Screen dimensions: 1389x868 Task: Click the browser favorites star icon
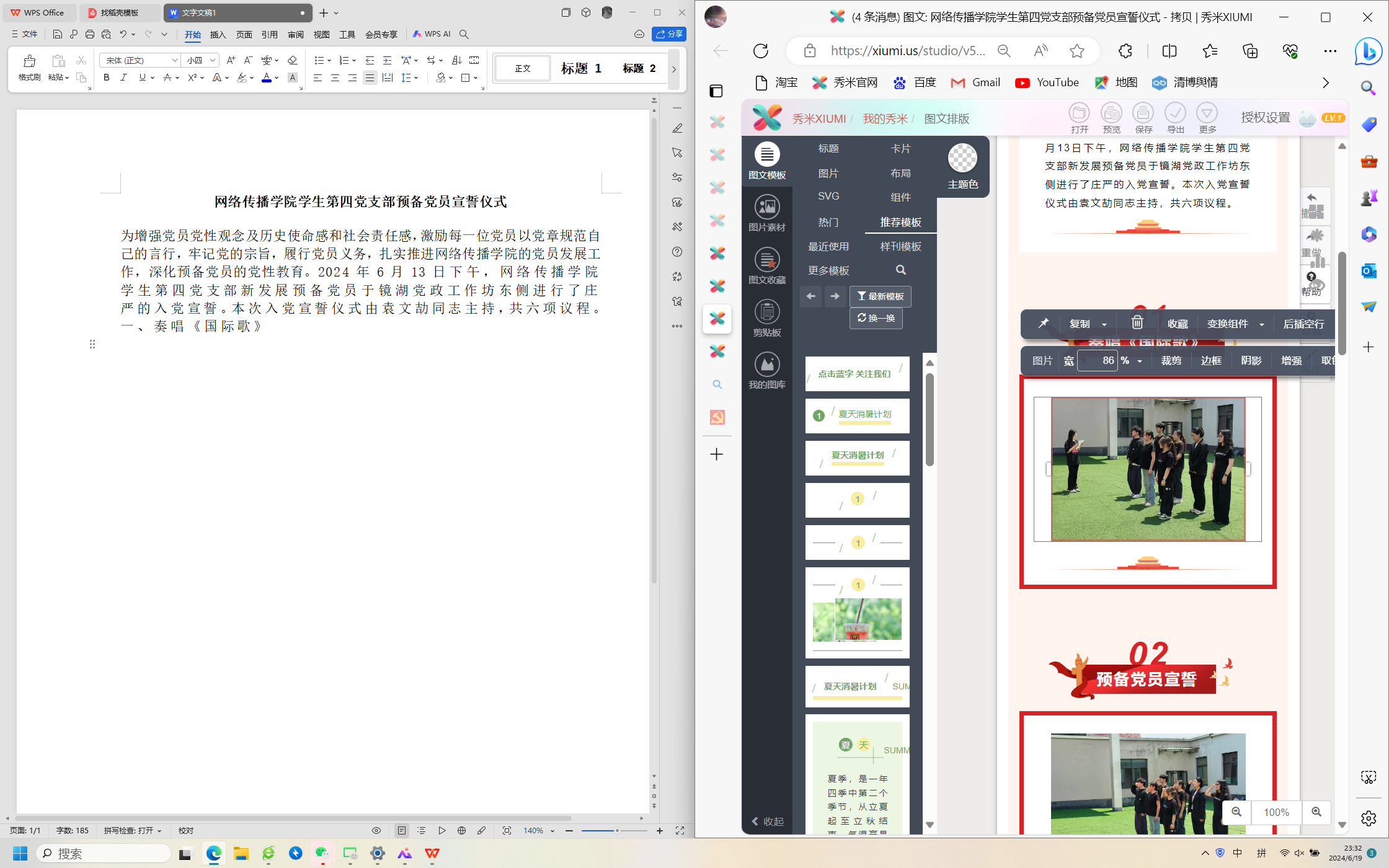point(1076,51)
